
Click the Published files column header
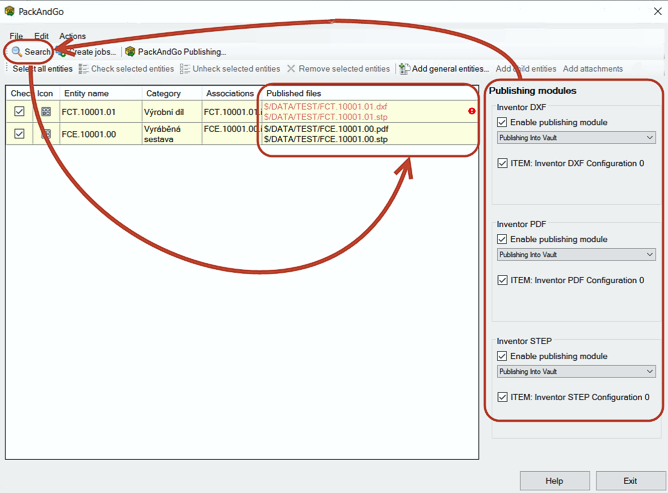coord(370,93)
